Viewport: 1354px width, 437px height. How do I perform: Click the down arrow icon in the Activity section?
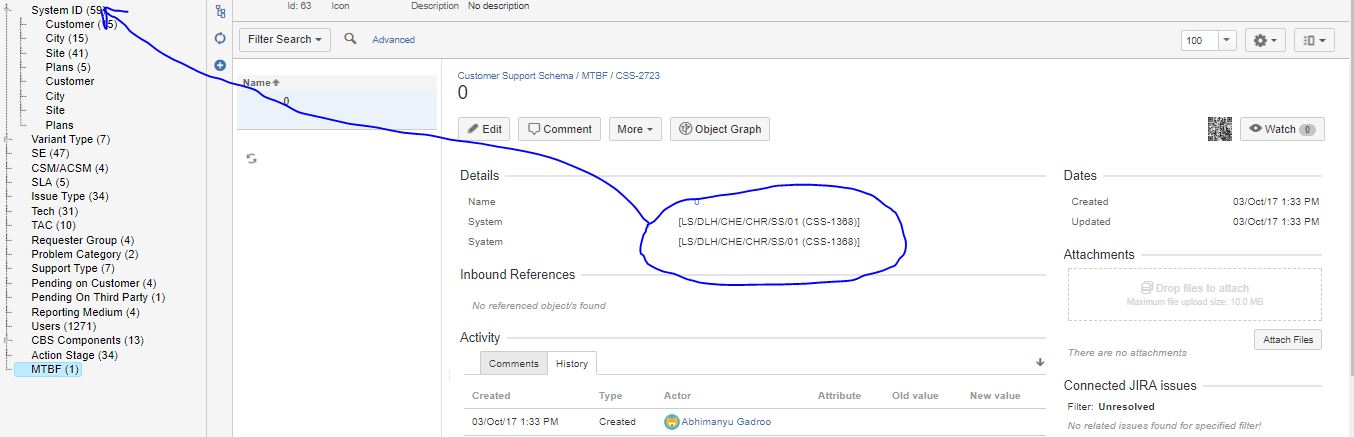click(1040, 362)
